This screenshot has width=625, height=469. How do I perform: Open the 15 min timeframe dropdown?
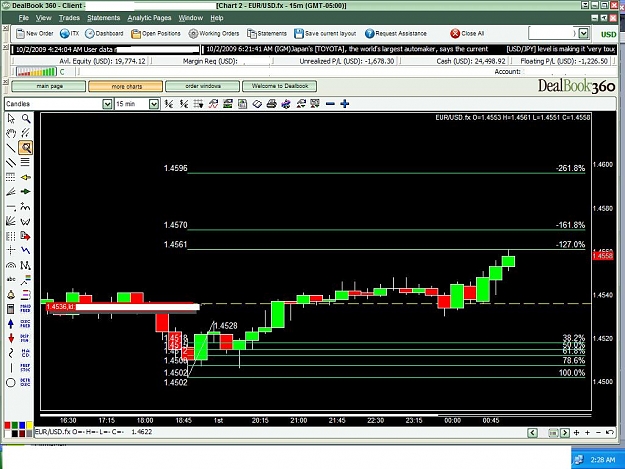click(154, 104)
